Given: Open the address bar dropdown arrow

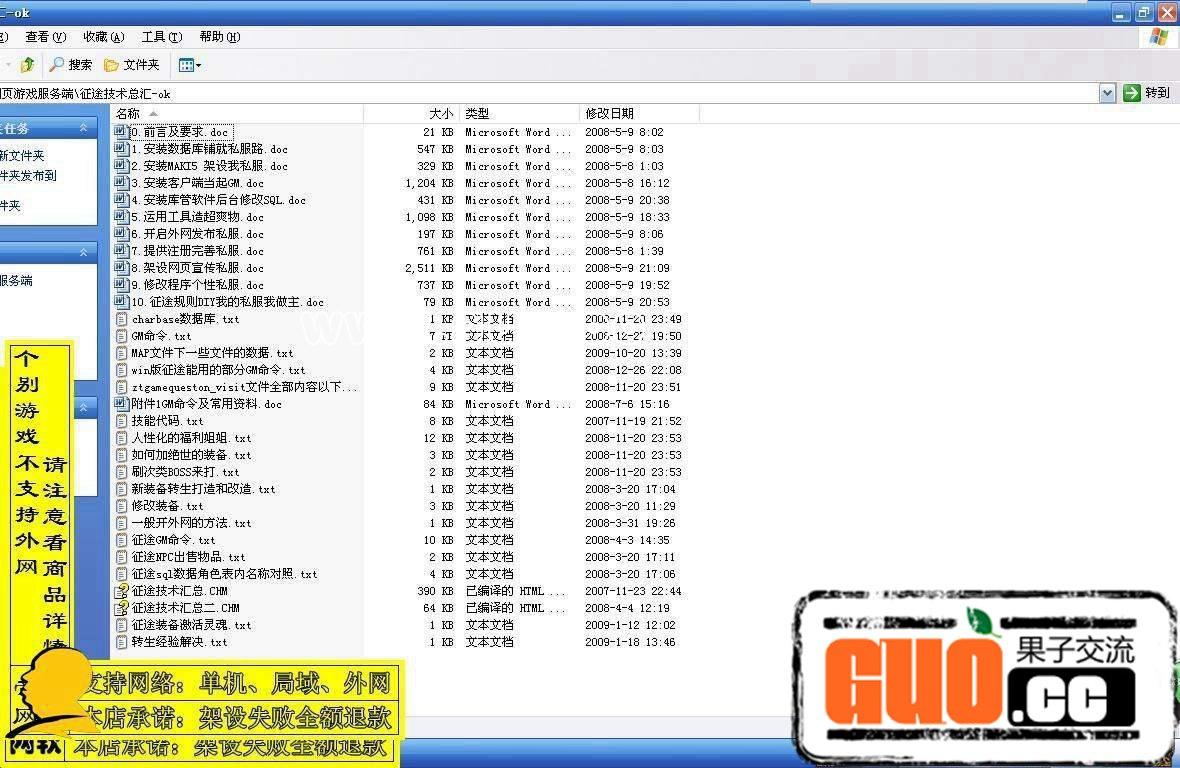Looking at the screenshot, I should [x=1107, y=93].
